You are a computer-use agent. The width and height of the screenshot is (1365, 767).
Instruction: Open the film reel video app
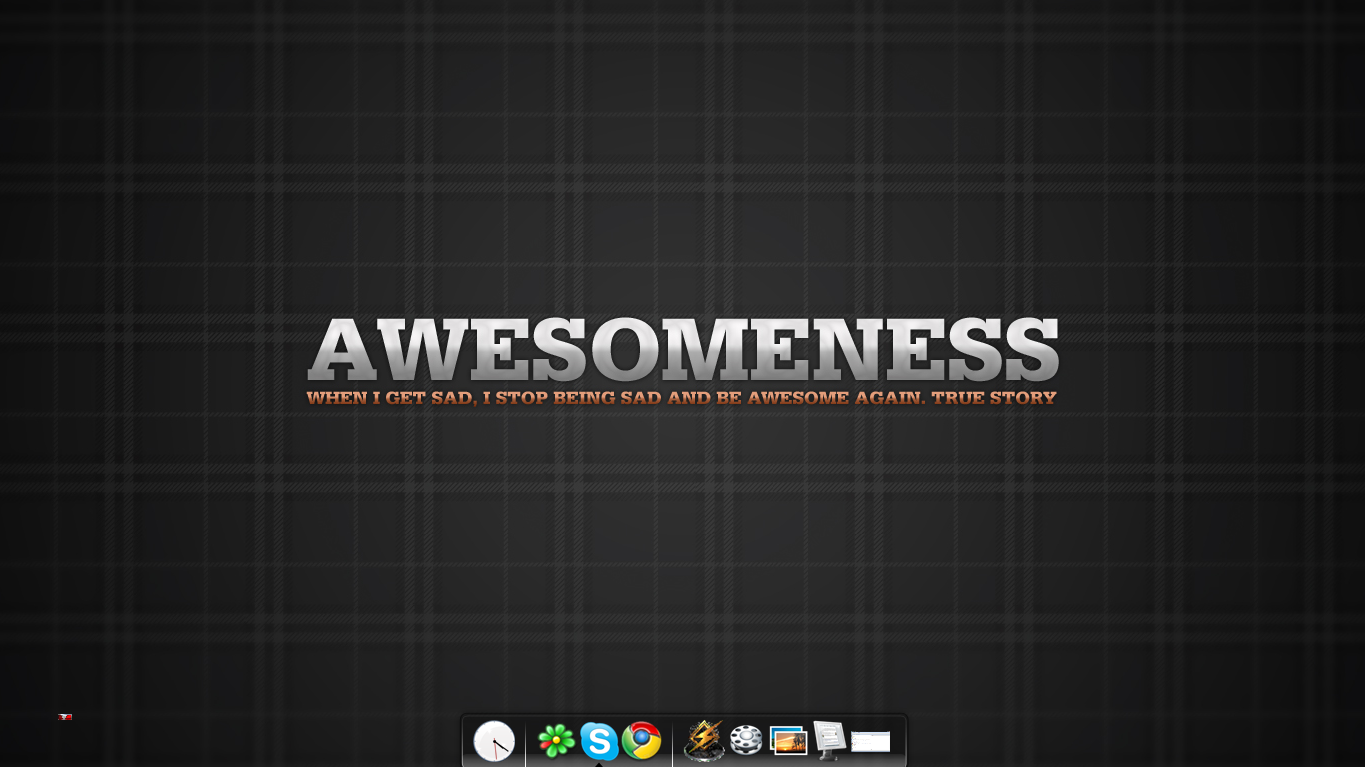[x=746, y=740]
